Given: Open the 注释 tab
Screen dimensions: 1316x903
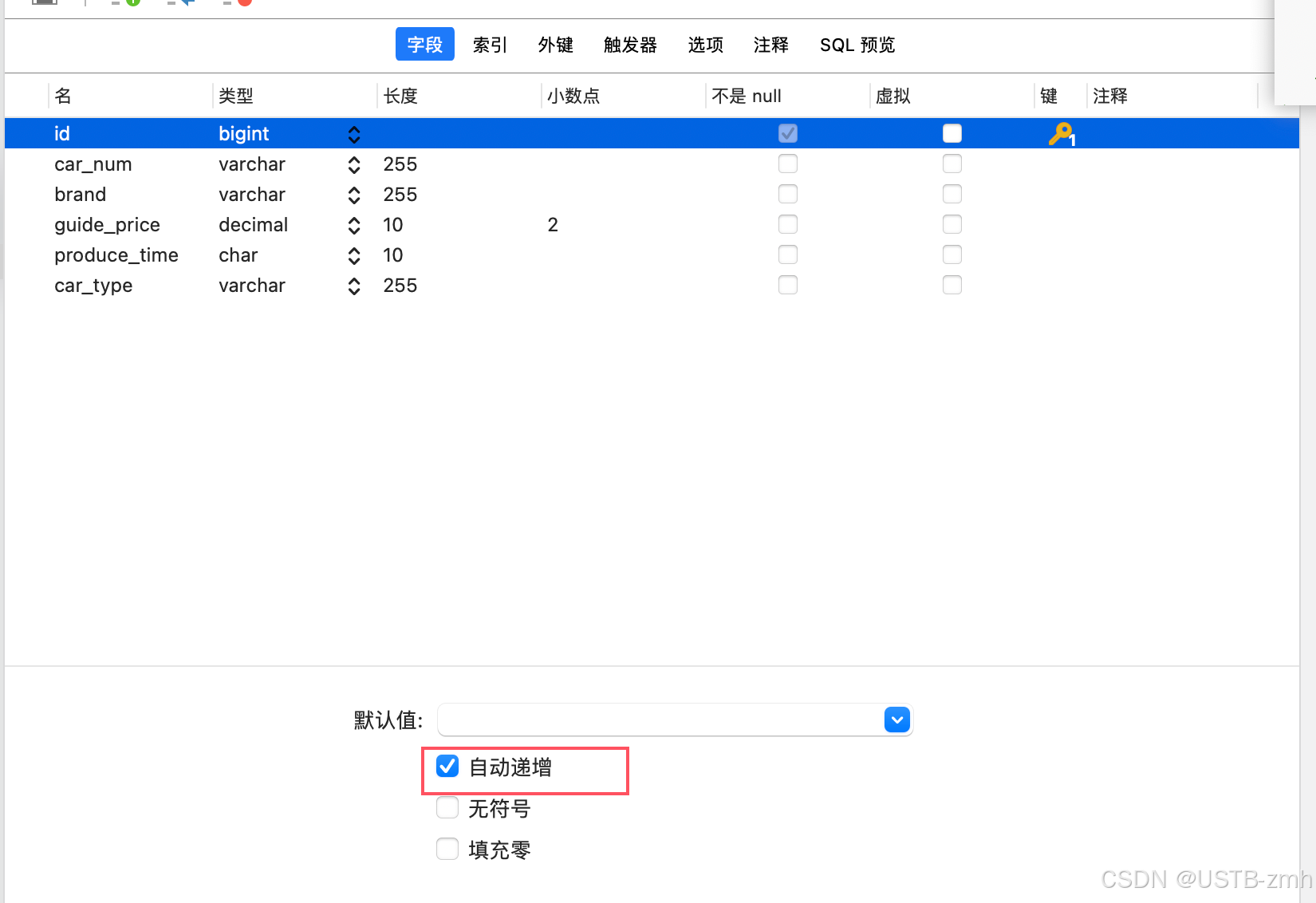Looking at the screenshot, I should (771, 45).
